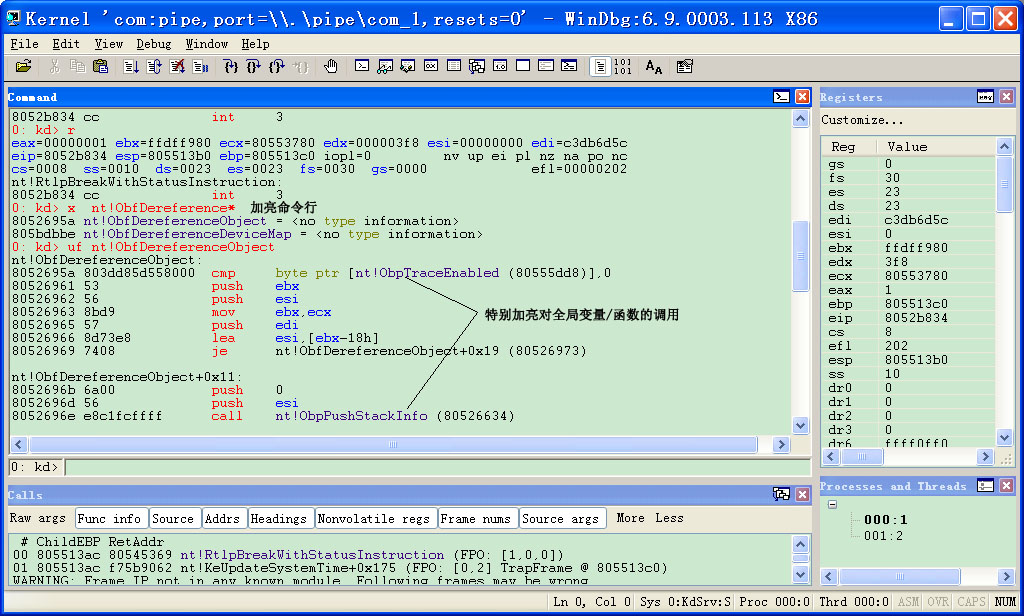Open the Locals window icon
Screen dimensions: 1024x616
pos(408,66)
